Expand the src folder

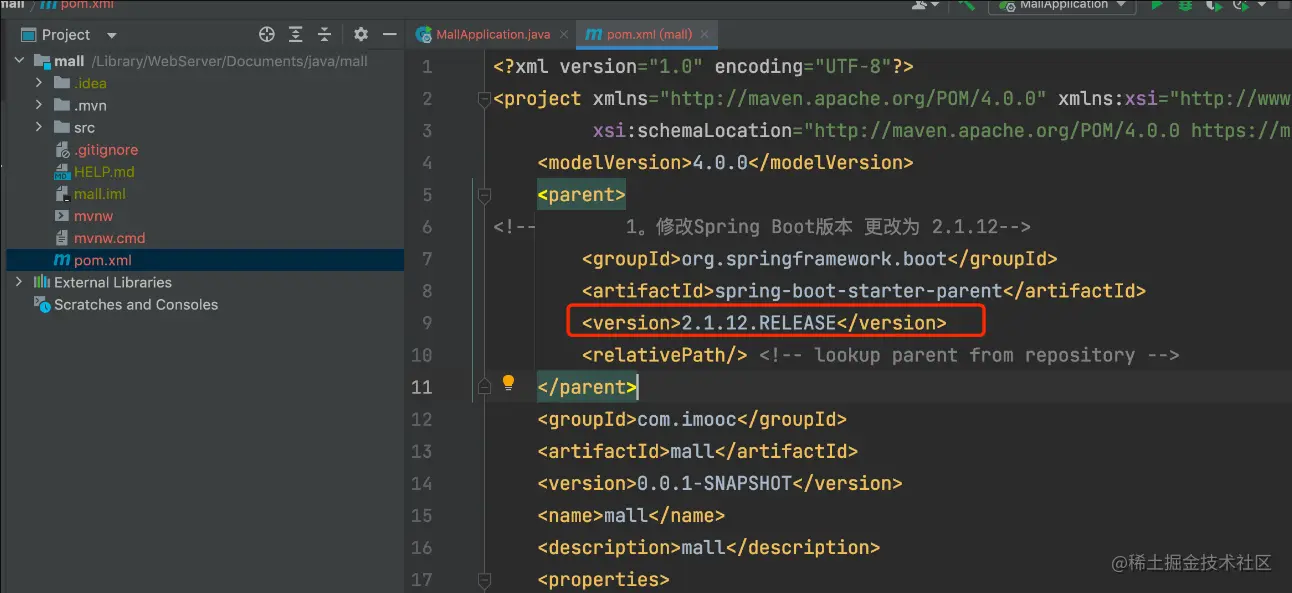click(x=39, y=127)
